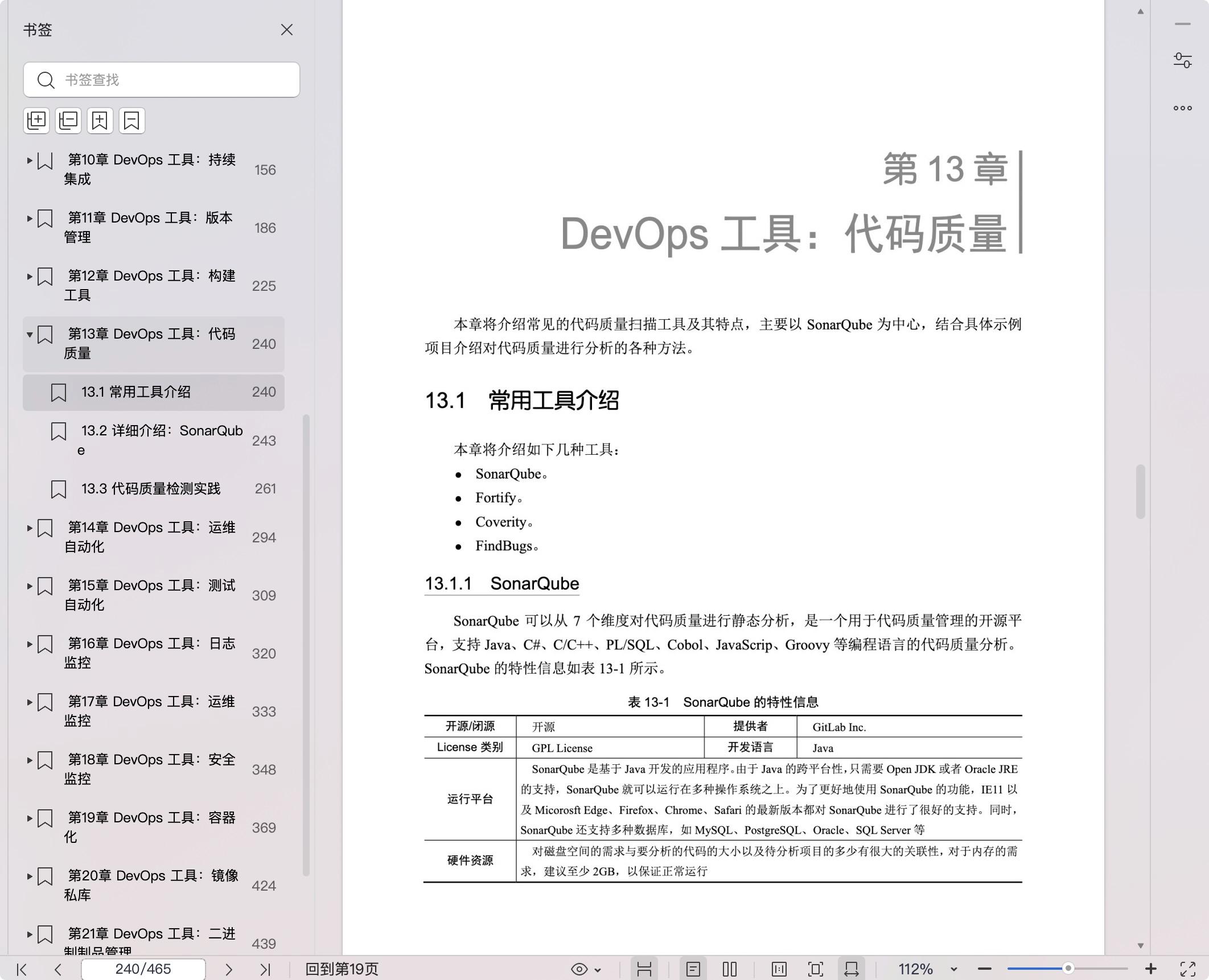Zoom in with plus button
The image size is (1209, 980).
point(1150,969)
